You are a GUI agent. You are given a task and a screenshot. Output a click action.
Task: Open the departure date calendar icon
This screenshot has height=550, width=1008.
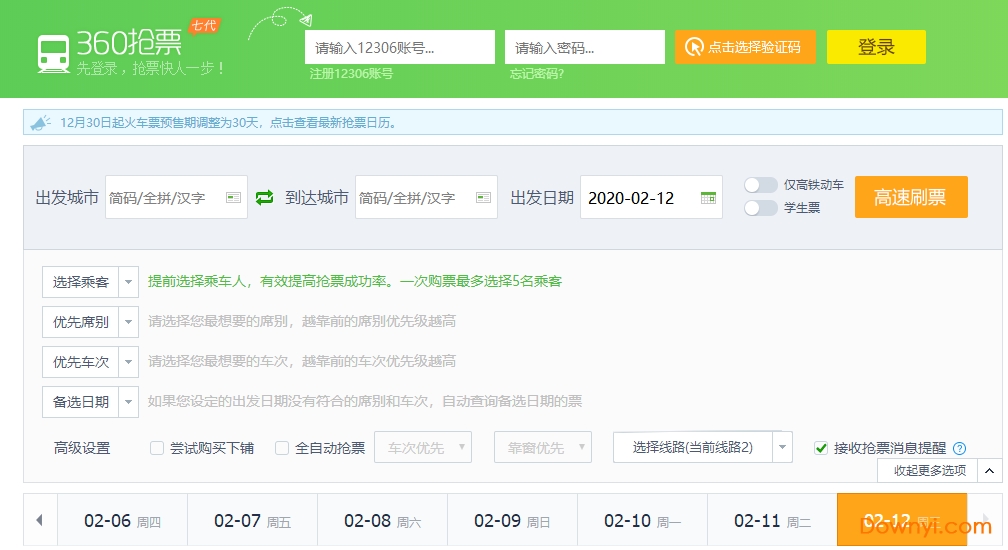pos(708,198)
